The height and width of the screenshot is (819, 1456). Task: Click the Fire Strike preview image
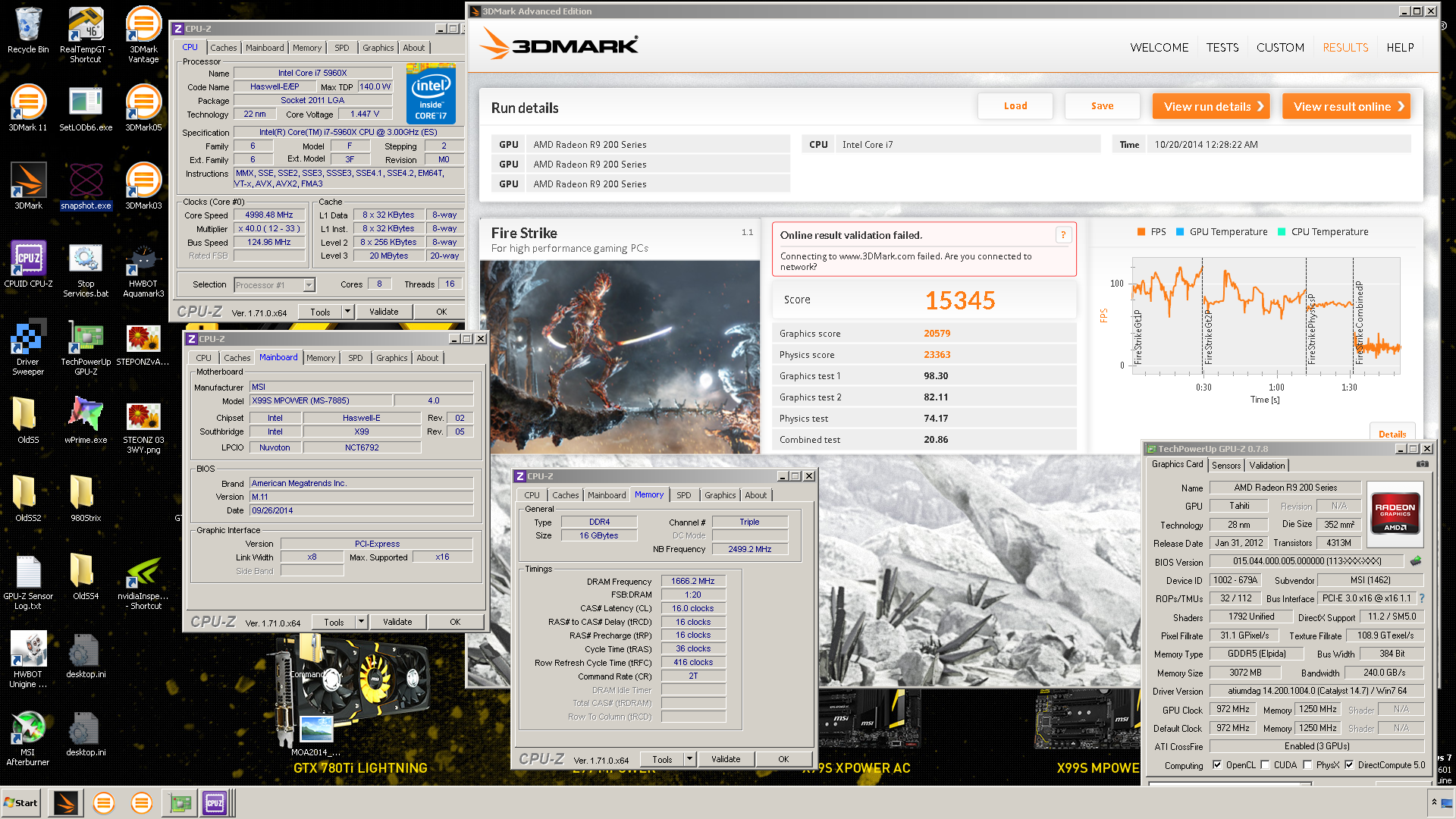click(620, 356)
